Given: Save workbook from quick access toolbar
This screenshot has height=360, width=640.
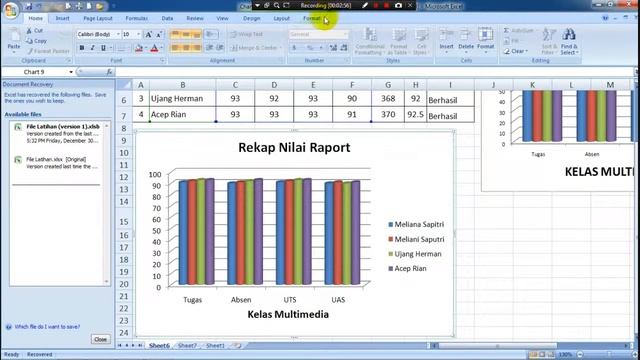Looking at the screenshot, I should pos(29,6).
